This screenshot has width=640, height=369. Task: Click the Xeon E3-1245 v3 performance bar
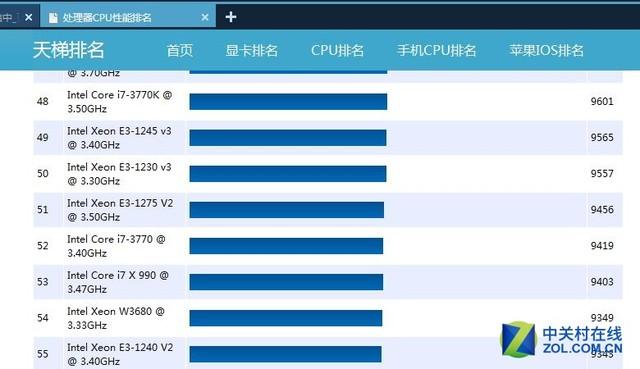click(x=288, y=138)
